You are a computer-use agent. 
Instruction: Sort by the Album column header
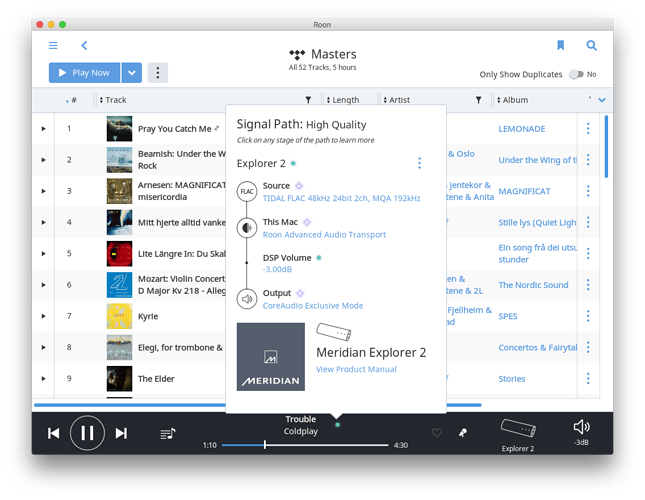click(513, 100)
